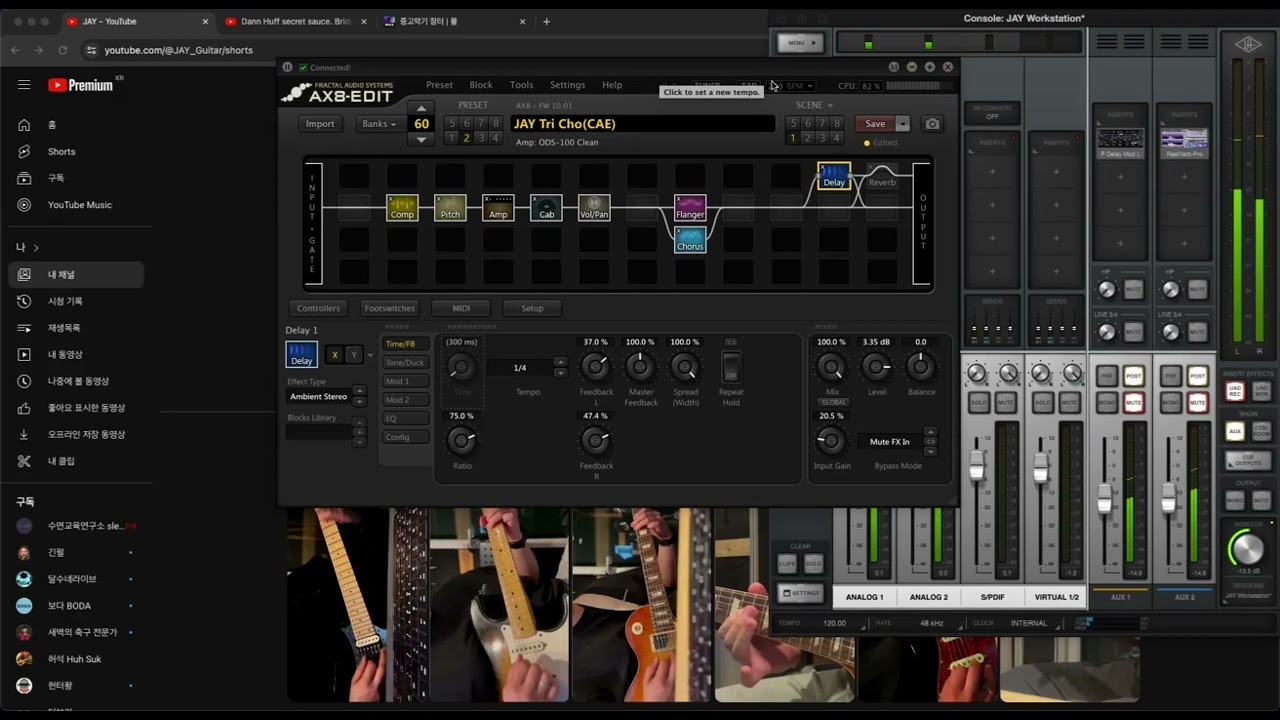This screenshot has width=1280, height=720.
Task: Select the Flanger block
Action: [690, 208]
